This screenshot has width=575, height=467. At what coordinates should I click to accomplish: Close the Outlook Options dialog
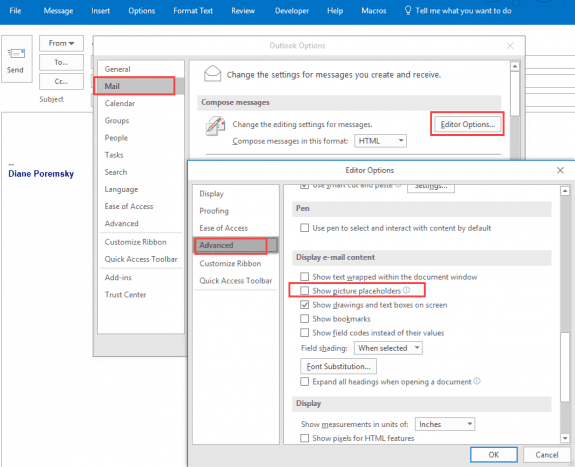pyautogui.click(x=510, y=46)
